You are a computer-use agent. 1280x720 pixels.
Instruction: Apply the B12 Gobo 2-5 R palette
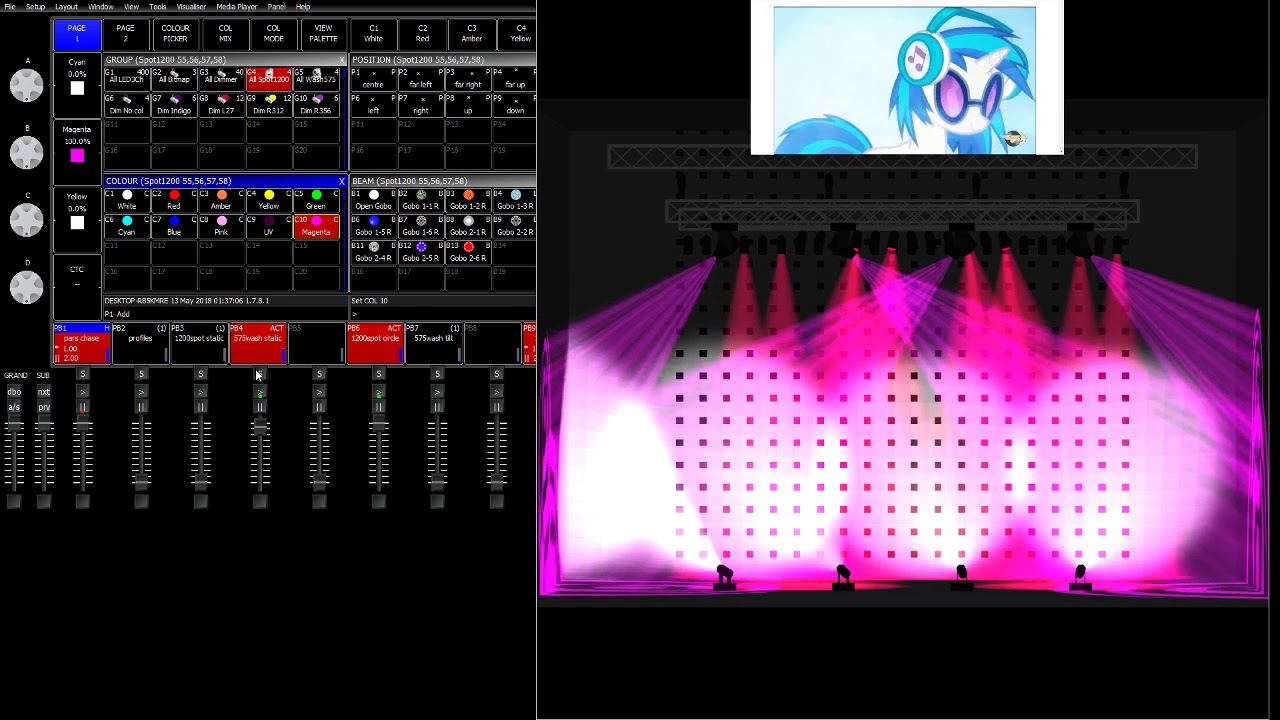click(x=420, y=252)
